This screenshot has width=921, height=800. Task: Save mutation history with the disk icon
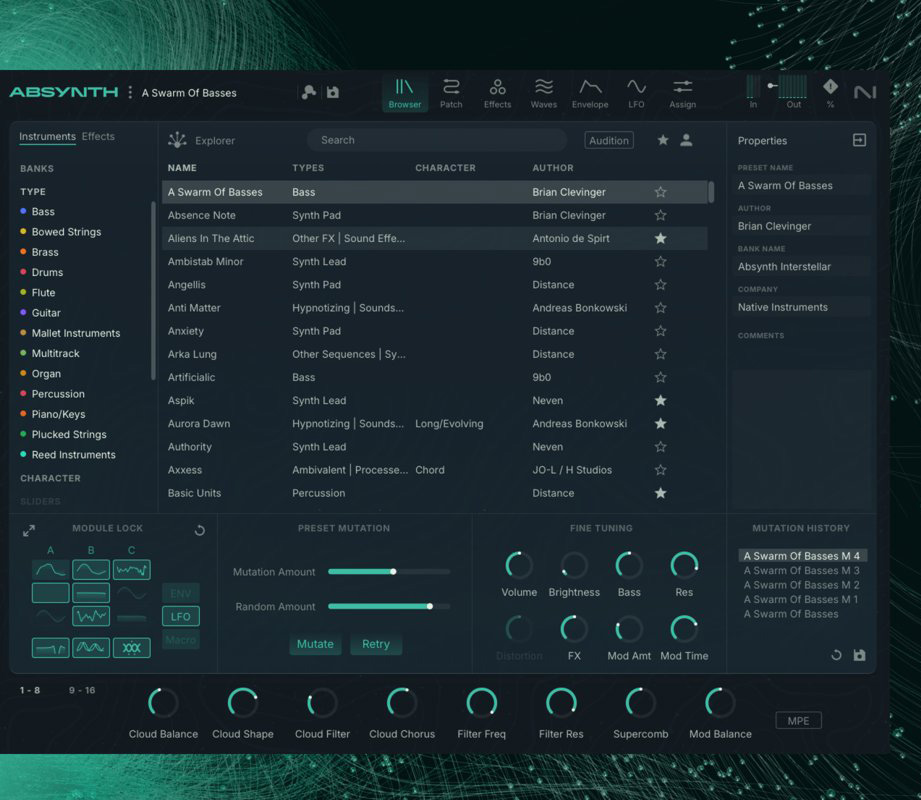coord(859,656)
